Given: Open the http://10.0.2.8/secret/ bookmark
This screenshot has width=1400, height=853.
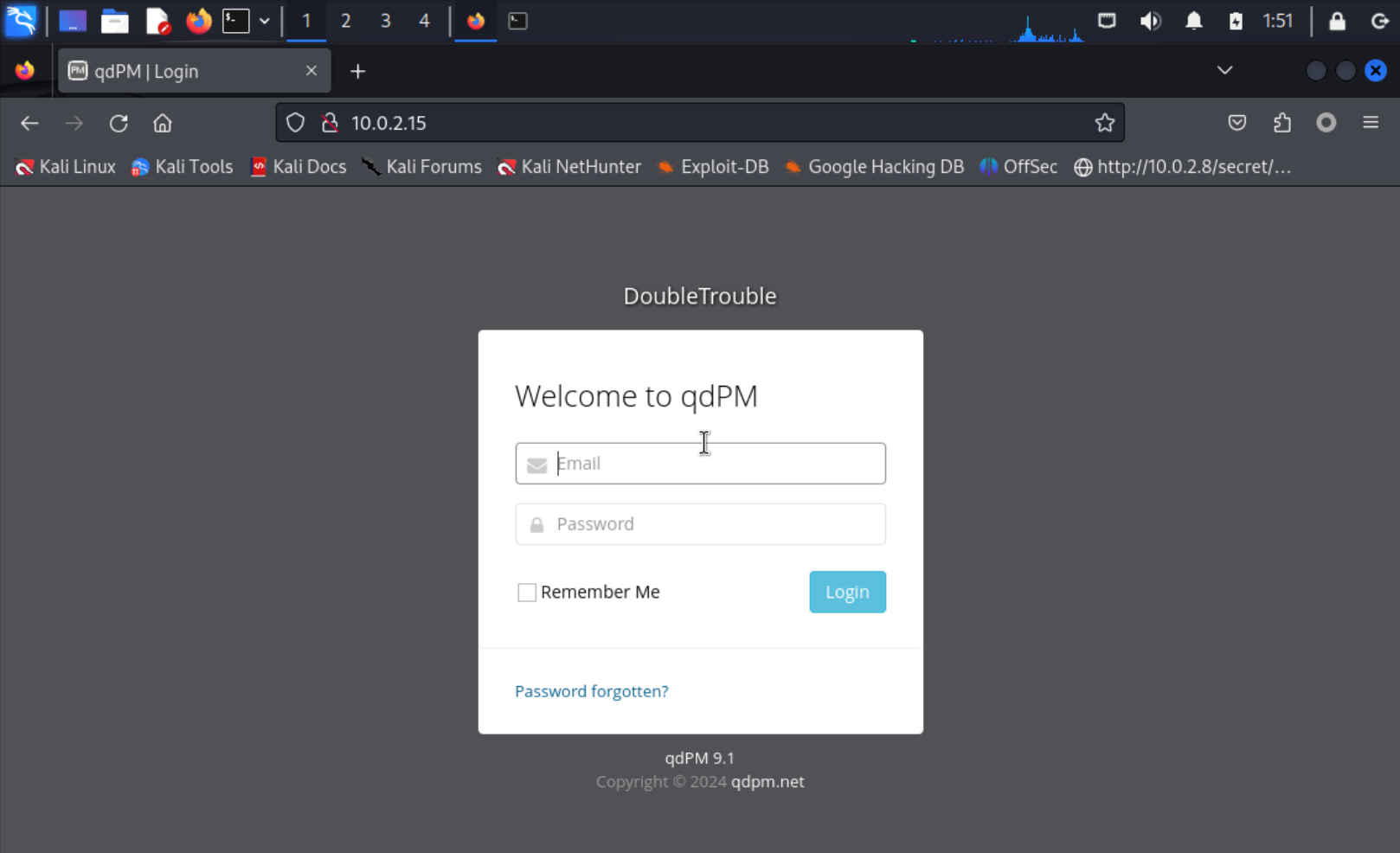Looking at the screenshot, I should pos(1182,167).
